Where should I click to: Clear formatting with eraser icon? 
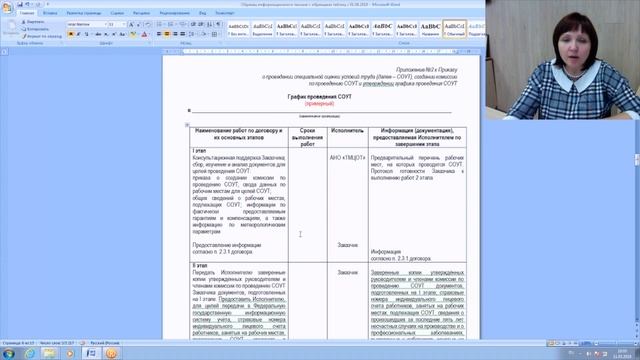148,24
